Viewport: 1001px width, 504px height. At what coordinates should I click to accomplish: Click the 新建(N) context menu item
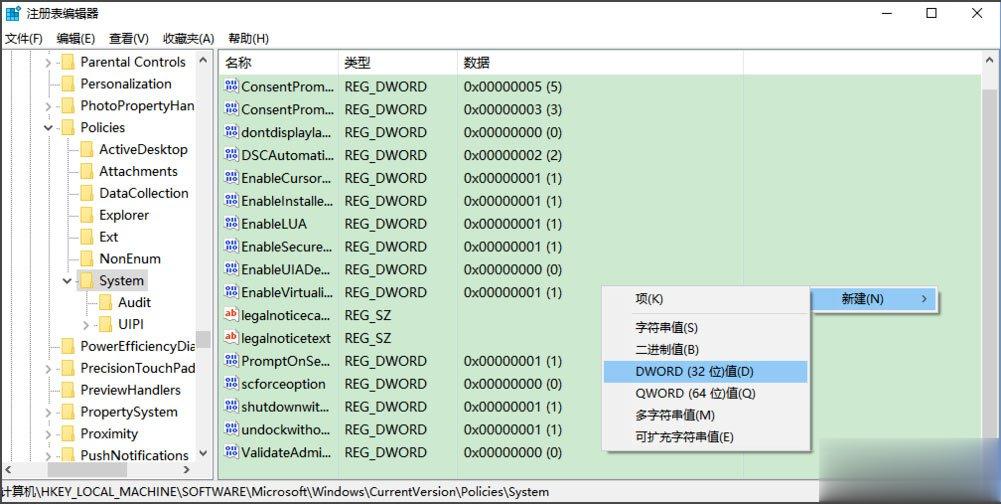(874, 299)
